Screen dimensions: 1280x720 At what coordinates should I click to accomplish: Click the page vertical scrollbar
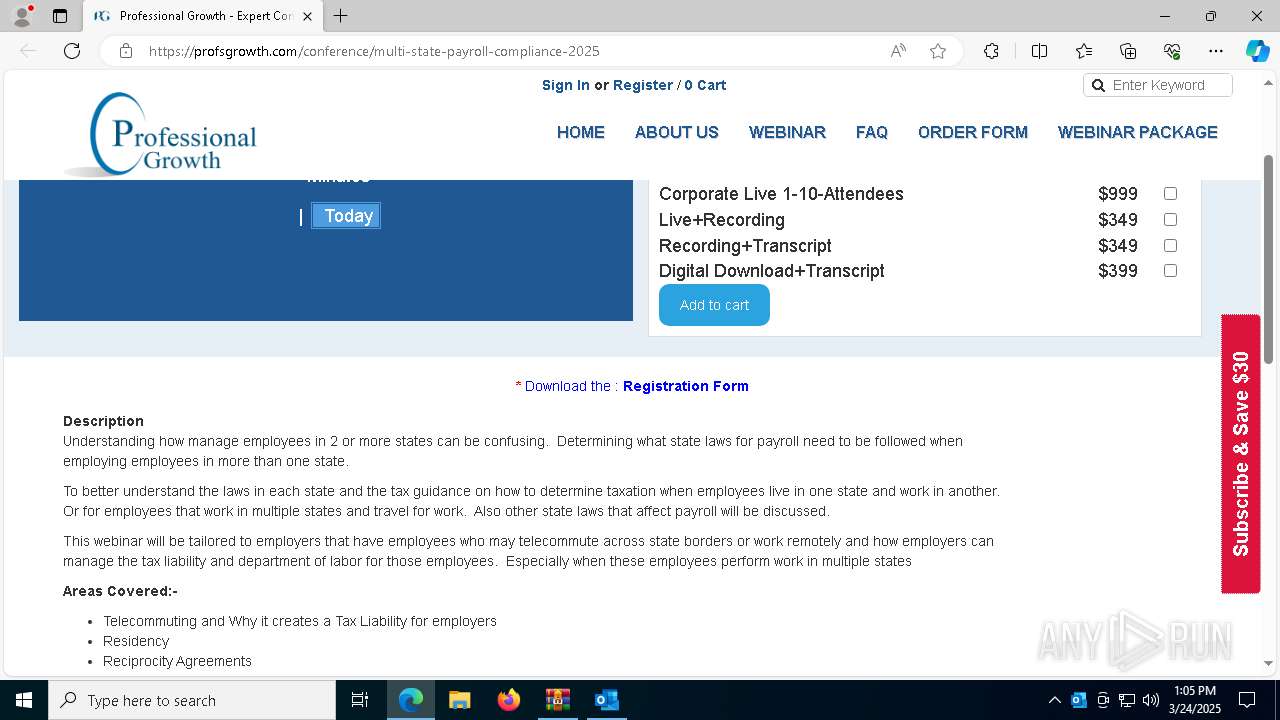[x=1269, y=260]
